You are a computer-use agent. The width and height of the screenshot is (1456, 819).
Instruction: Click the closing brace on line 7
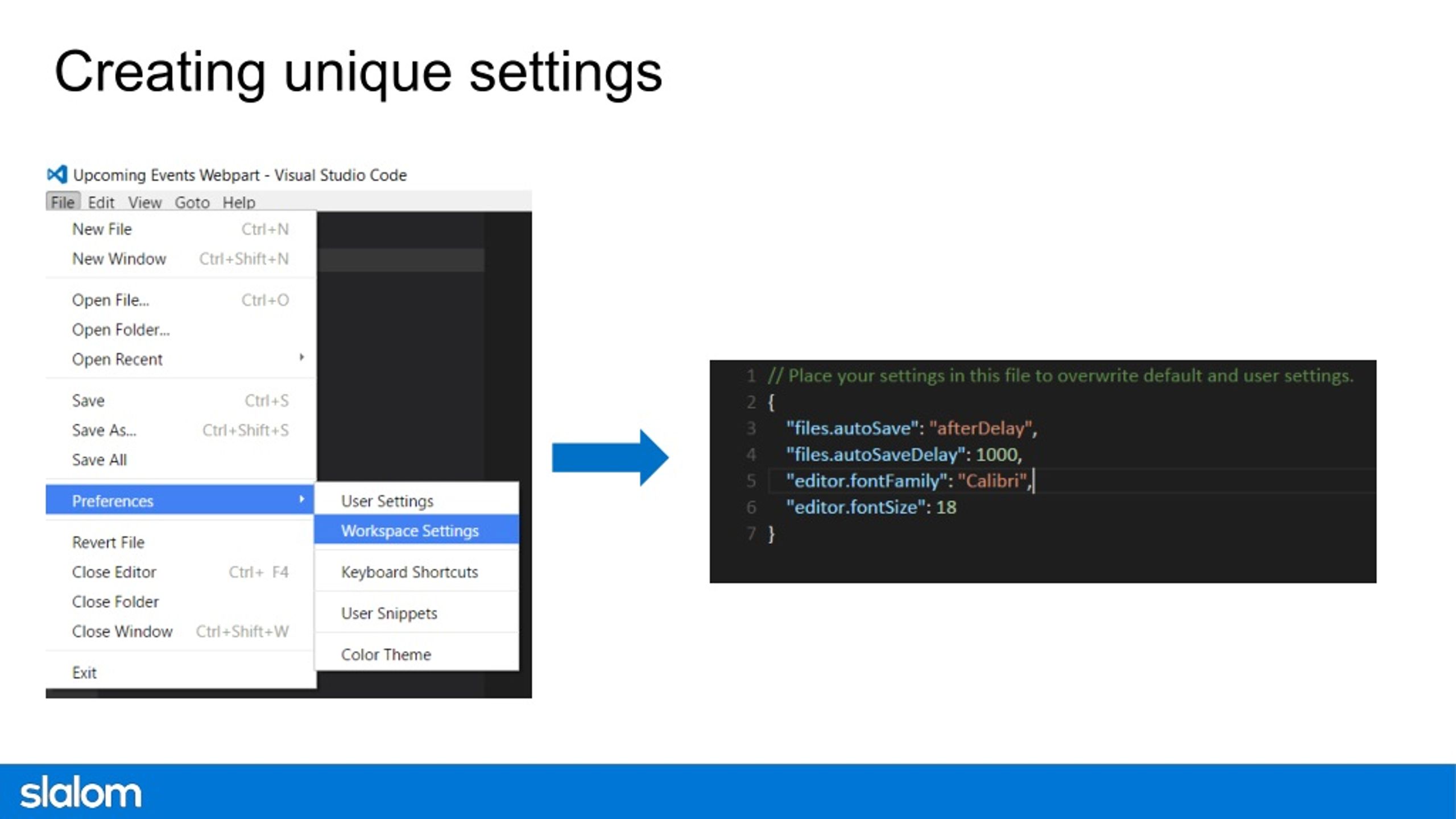pyautogui.click(x=771, y=534)
